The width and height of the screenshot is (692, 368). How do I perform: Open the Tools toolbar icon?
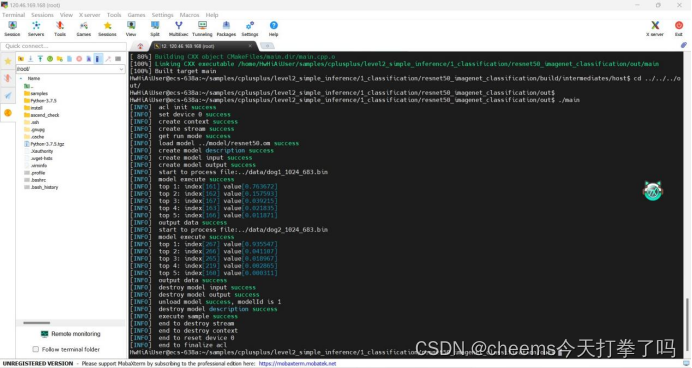coord(60,28)
